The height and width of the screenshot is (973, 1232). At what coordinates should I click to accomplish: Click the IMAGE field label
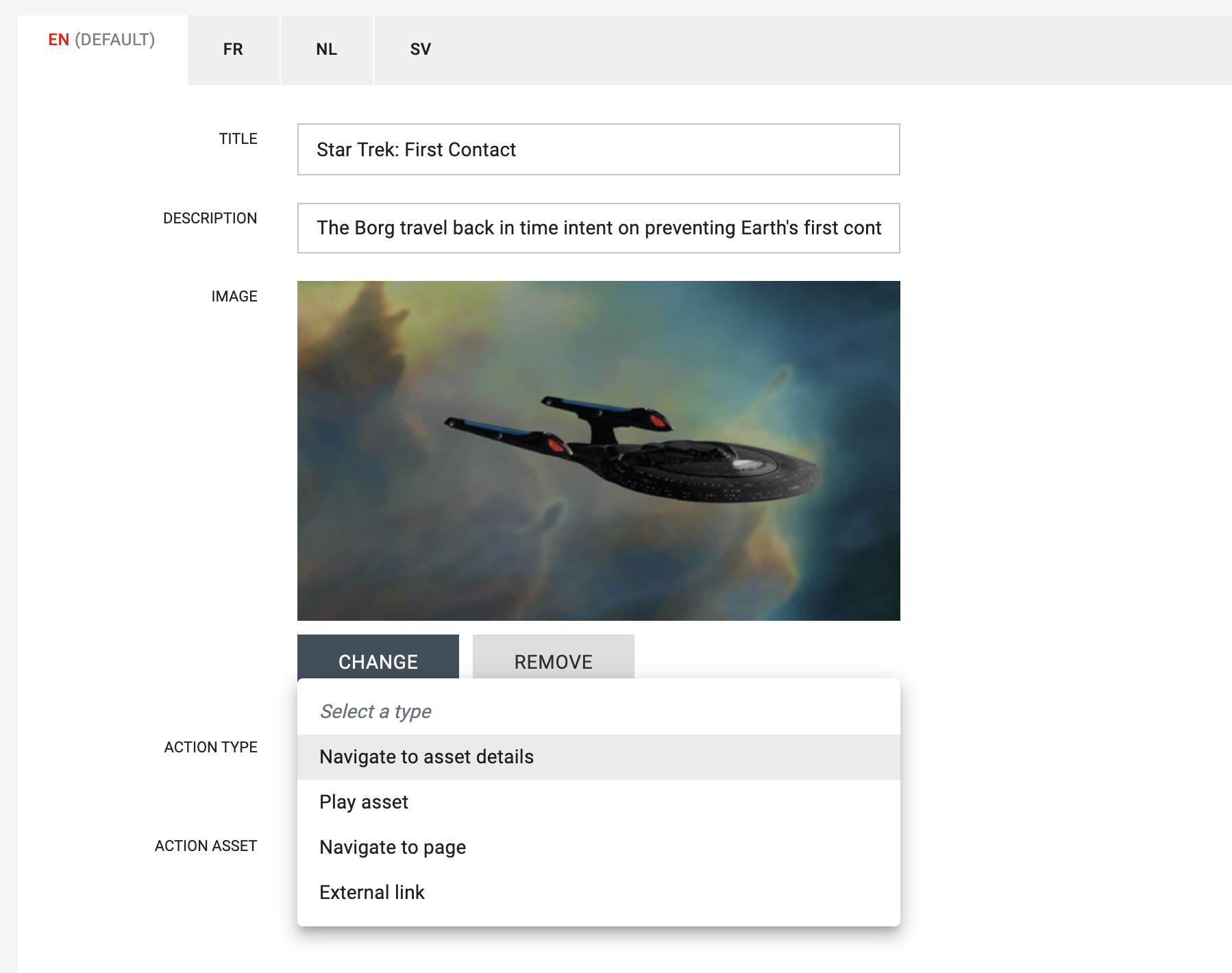click(x=234, y=297)
